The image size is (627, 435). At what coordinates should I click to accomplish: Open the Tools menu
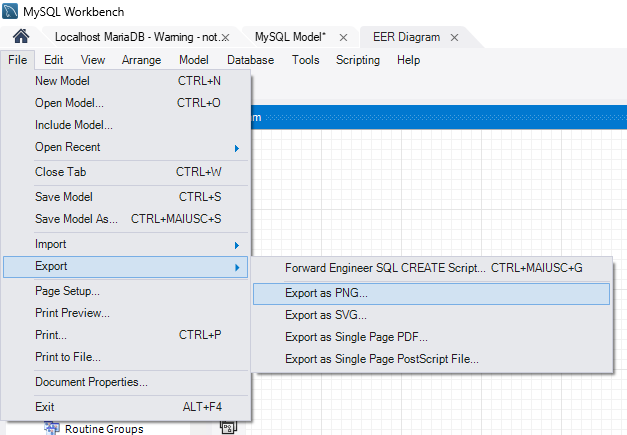point(306,60)
